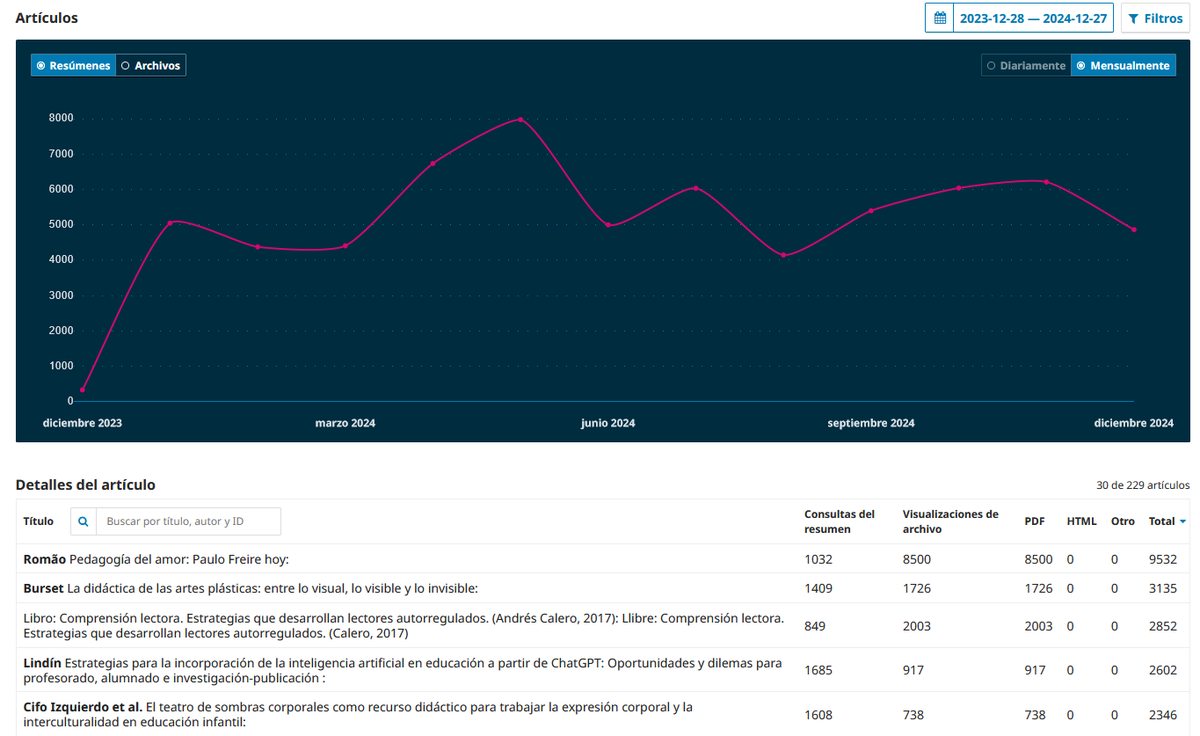Screen dimensions: 1200x736
Task: Select the Archivos radio option
Action: [151, 65]
